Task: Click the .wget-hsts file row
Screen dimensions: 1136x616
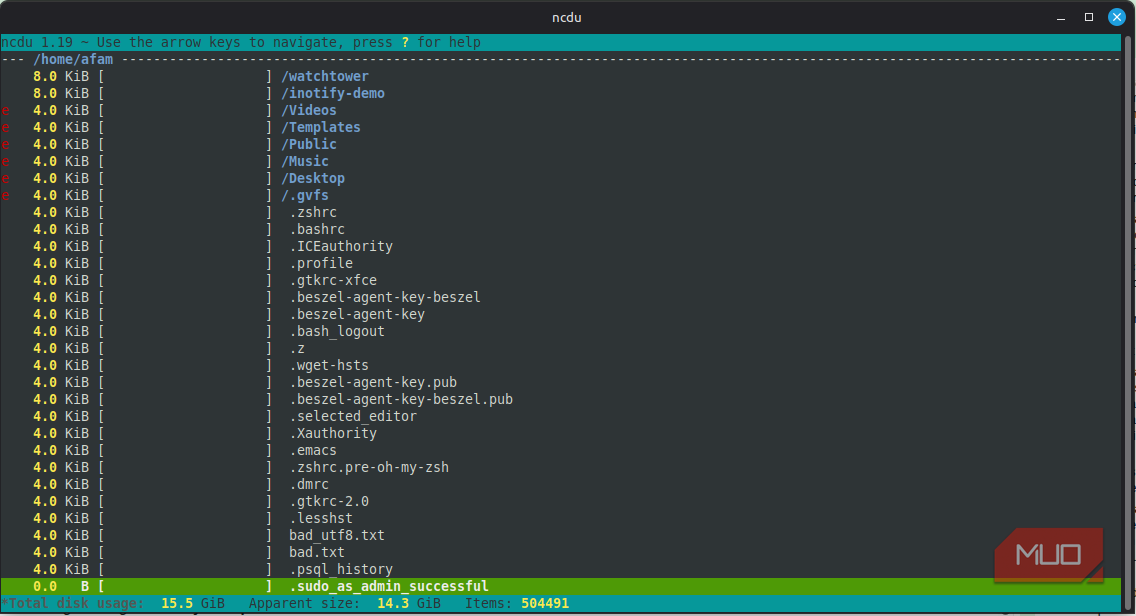Action: (561, 366)
